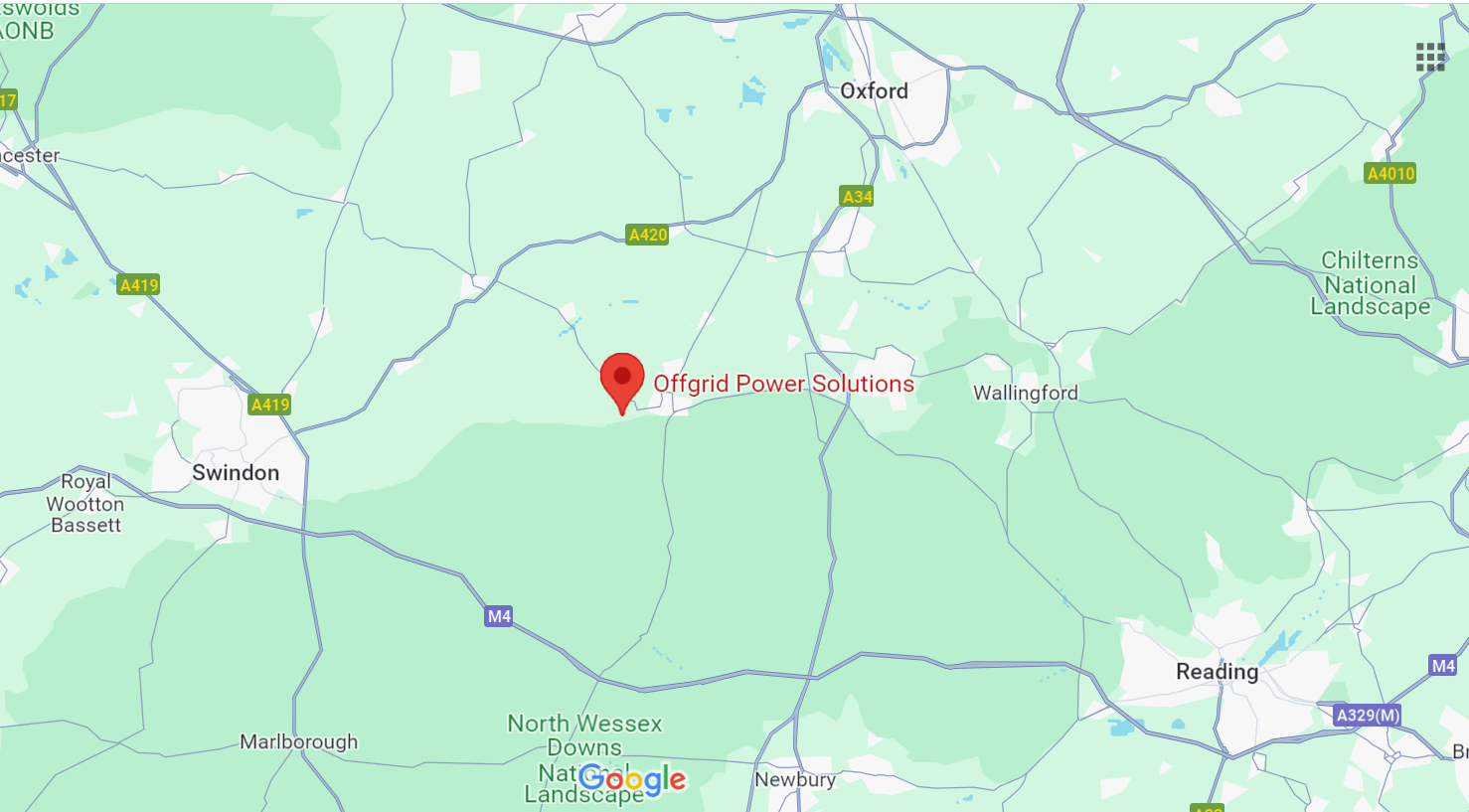This screenshot has width=1469, height=812.
Task: Click the Reading city label
Action: pyautogui.click(x=1217, y=672)
